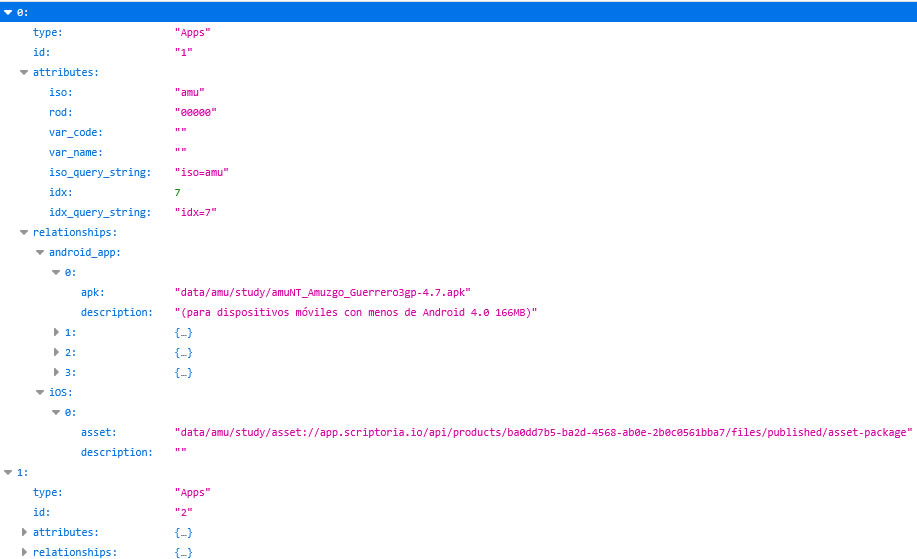Collapse top-level item 1
The width and height of the screenshot is (917, 559).
9,472
